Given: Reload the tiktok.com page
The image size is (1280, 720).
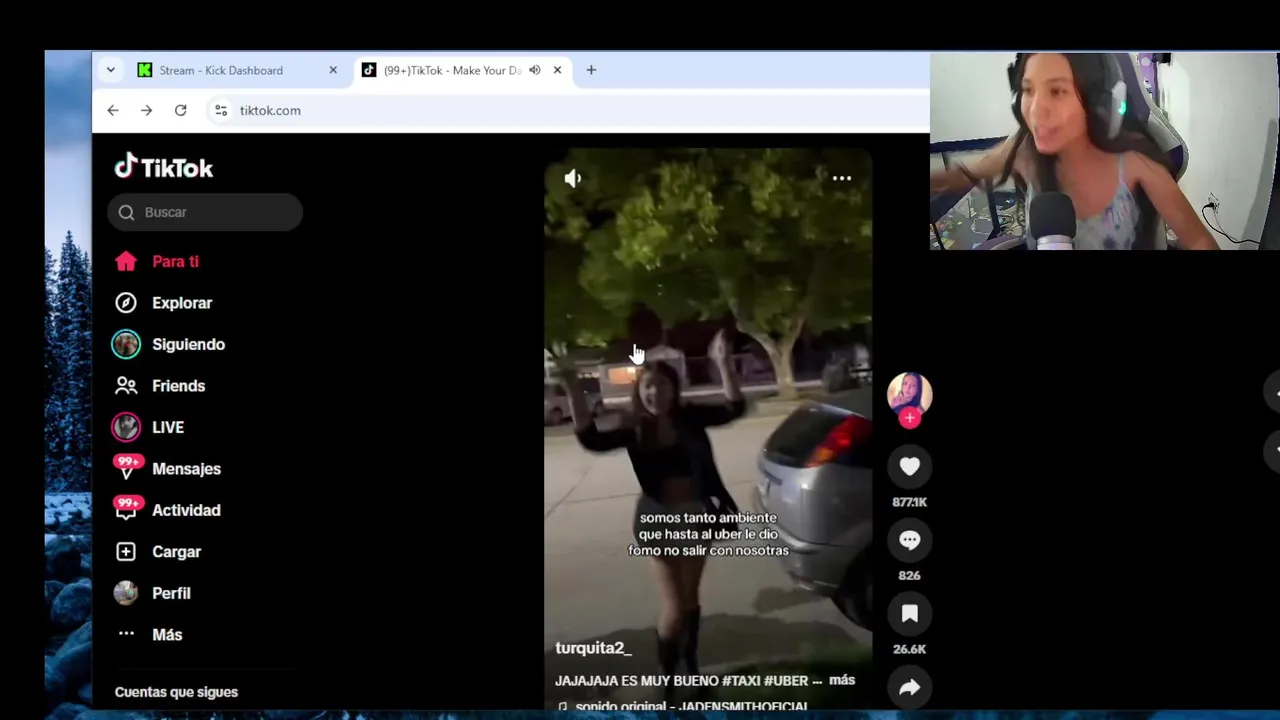Looking at the screenshot, I should pyautogui.click(x=180, y=110).
